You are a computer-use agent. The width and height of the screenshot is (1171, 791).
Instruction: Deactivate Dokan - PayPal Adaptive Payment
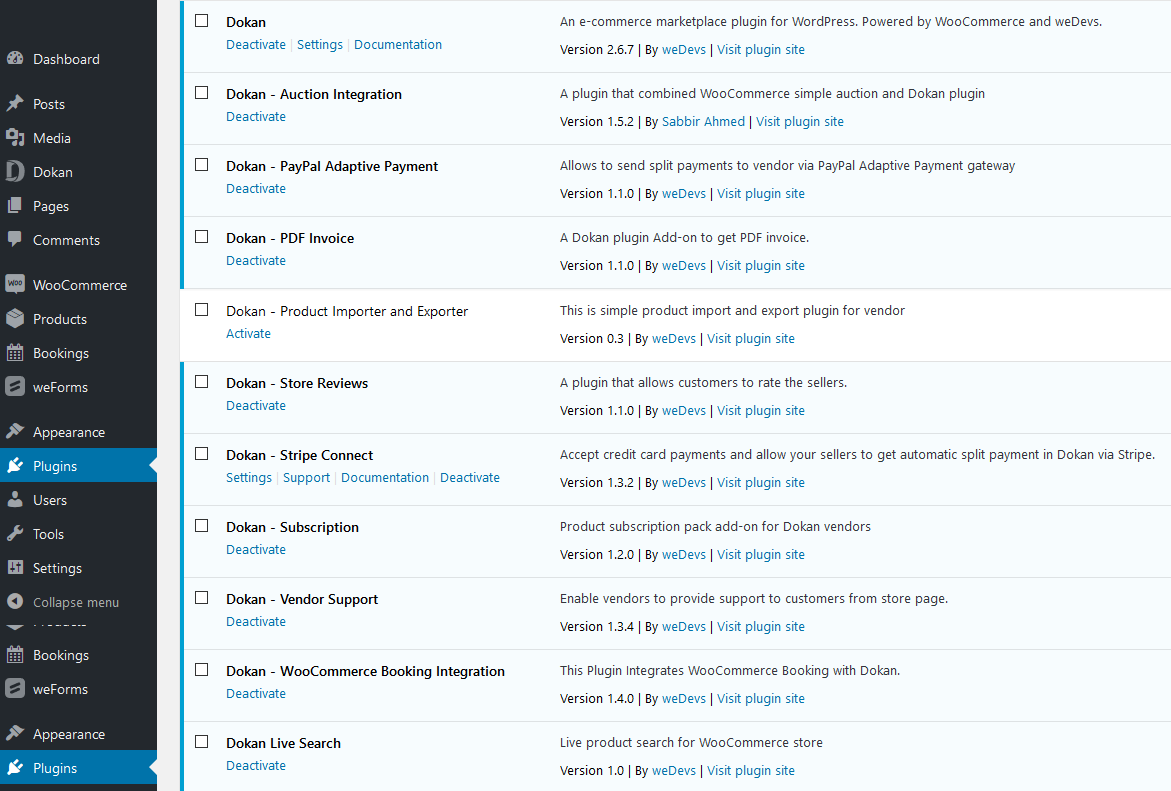(255, 189)
